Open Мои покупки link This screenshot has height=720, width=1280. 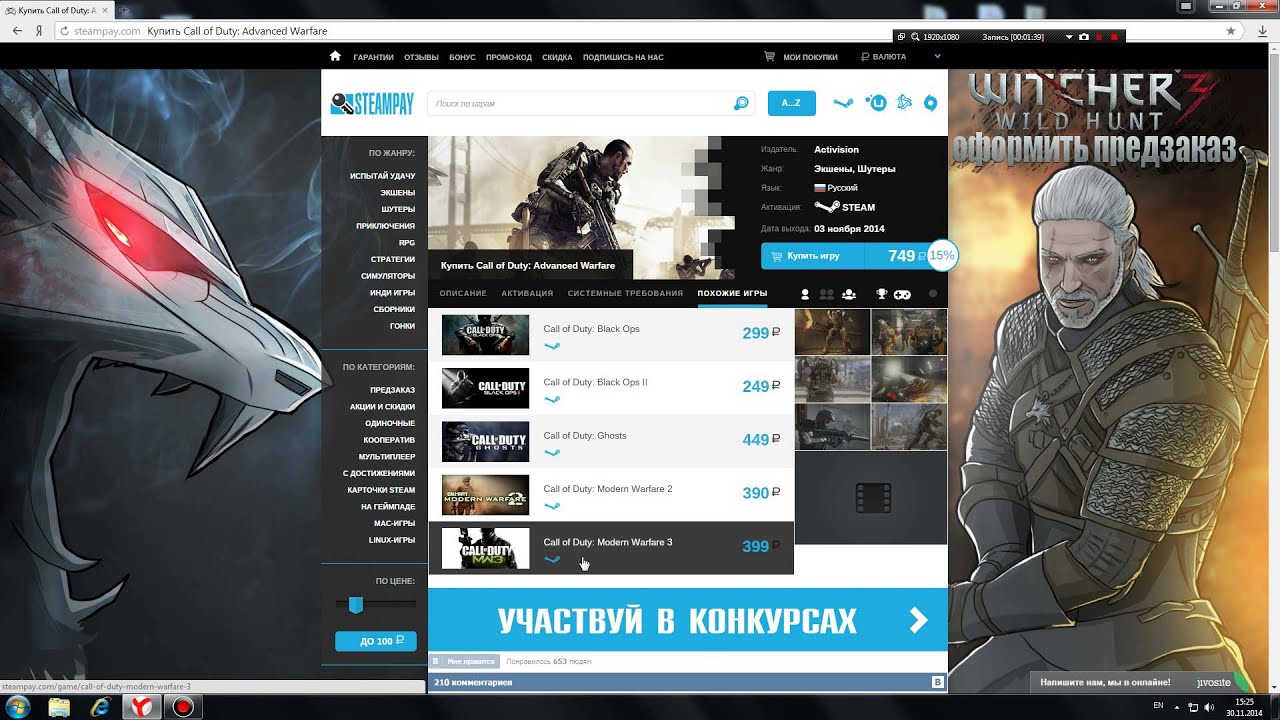pos(810,57)
